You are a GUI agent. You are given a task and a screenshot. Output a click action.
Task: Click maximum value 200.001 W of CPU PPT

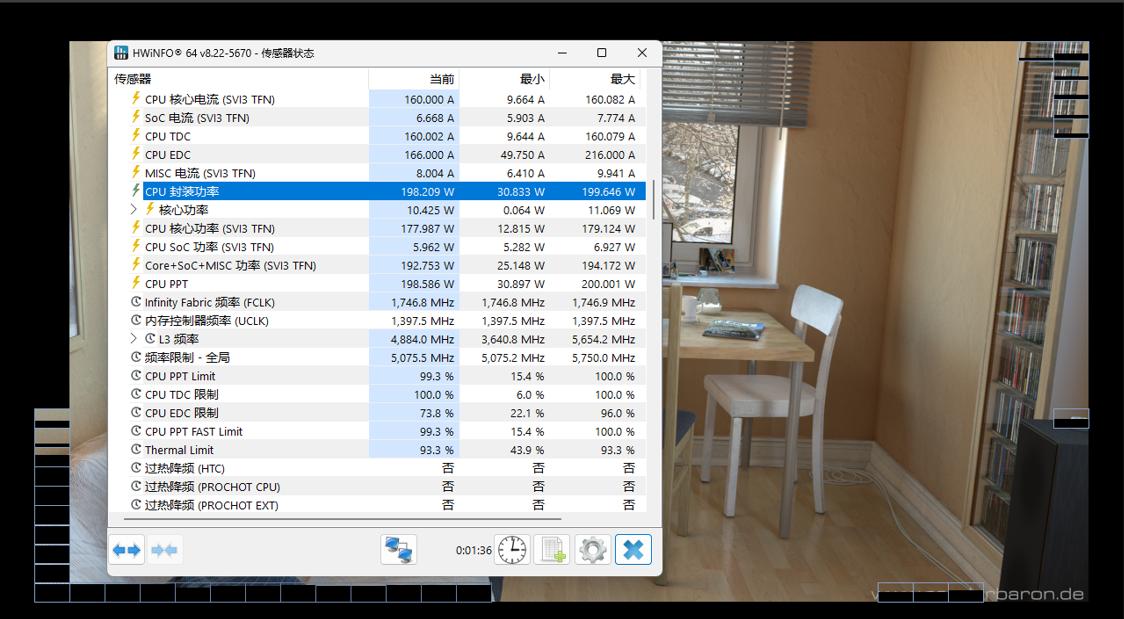tap(608, 284)
